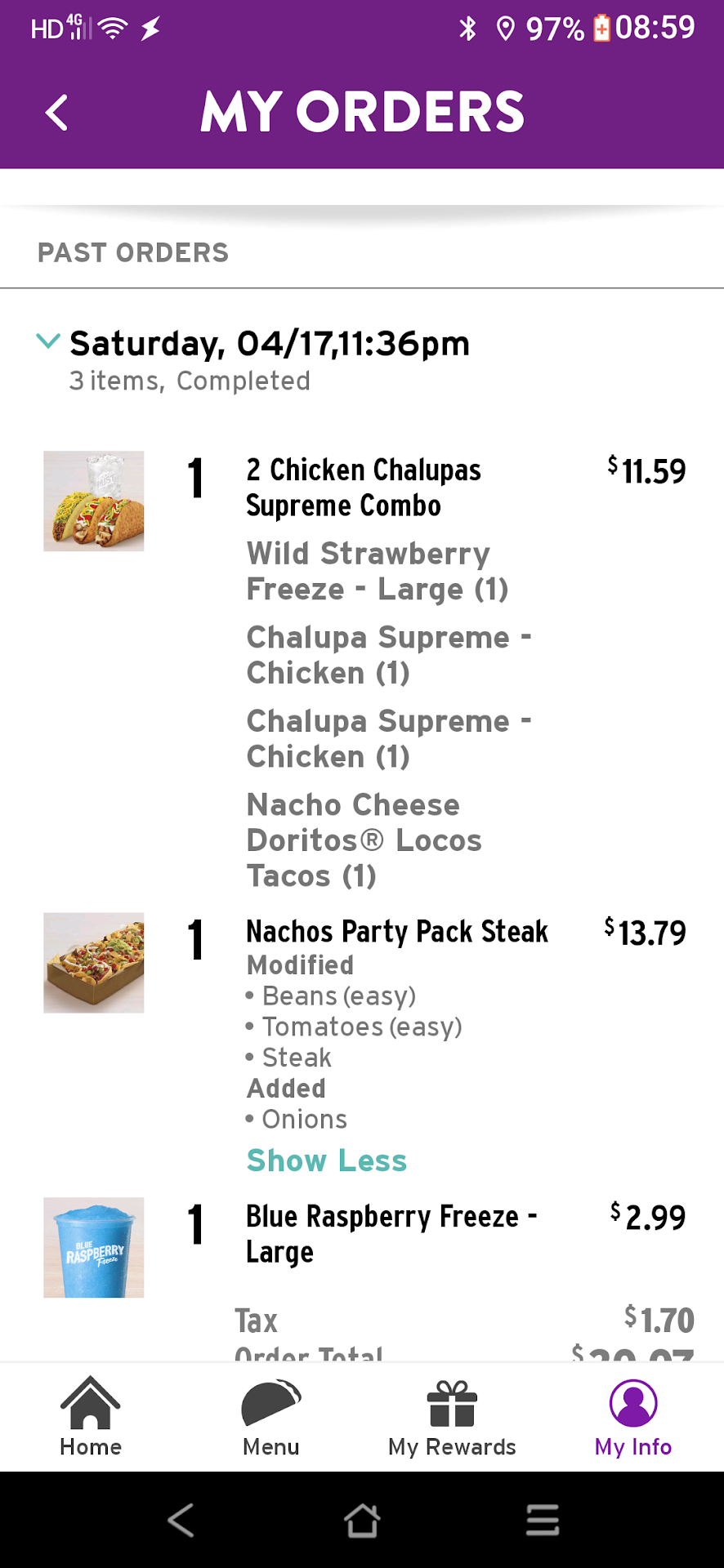Tap the Blue Raspberry Freeze image

point(94,1247)
